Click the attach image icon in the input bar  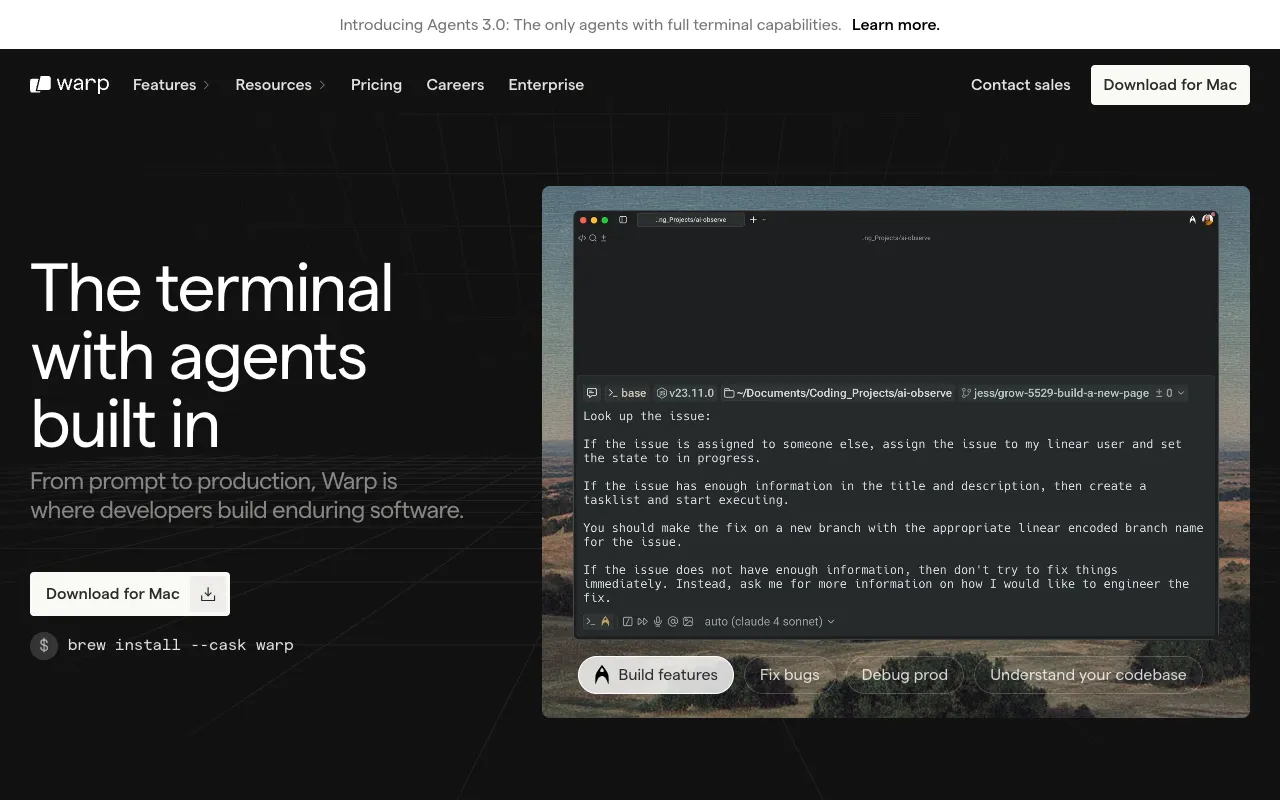(x=688, y=621)
